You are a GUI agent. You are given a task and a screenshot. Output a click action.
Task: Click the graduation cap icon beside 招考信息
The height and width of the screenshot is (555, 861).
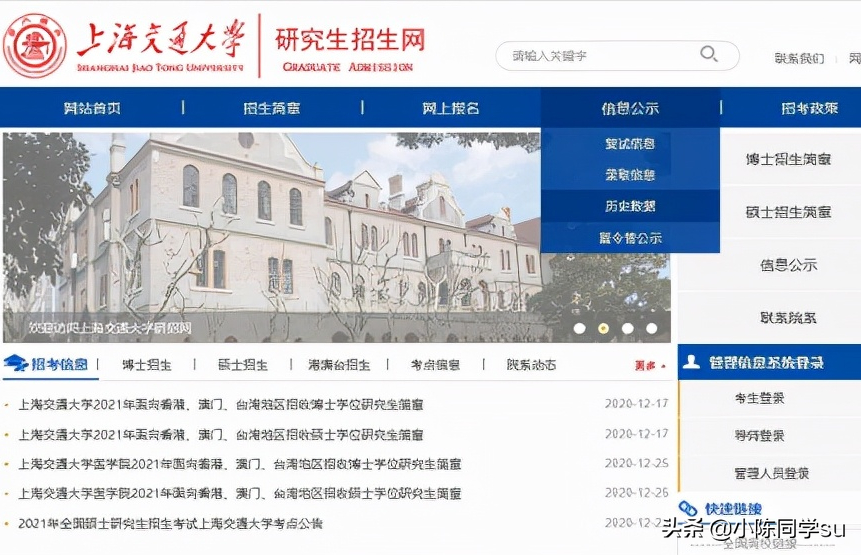pos(15,363)
